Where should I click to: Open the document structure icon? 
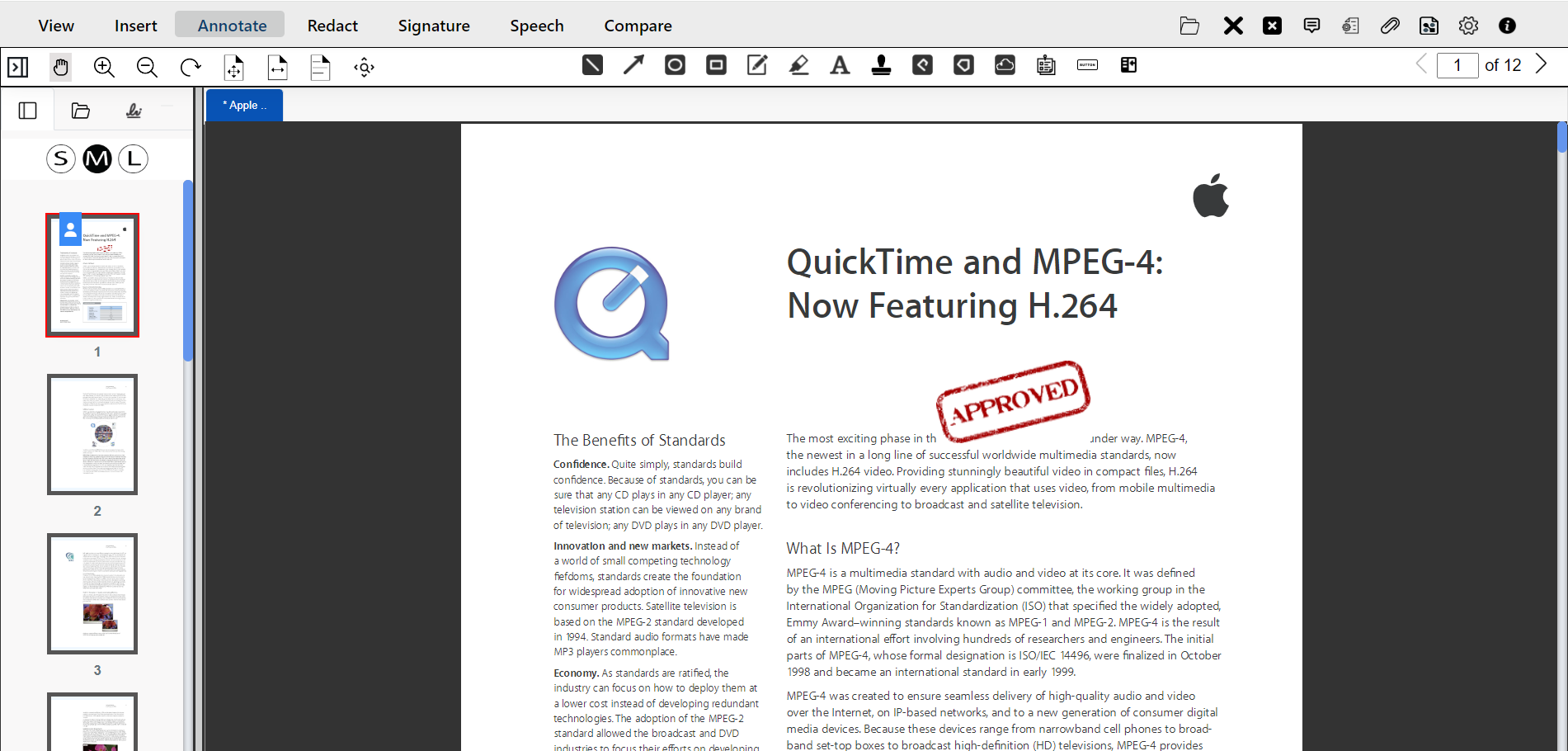pyautogui.click(x=1429, y=26)
